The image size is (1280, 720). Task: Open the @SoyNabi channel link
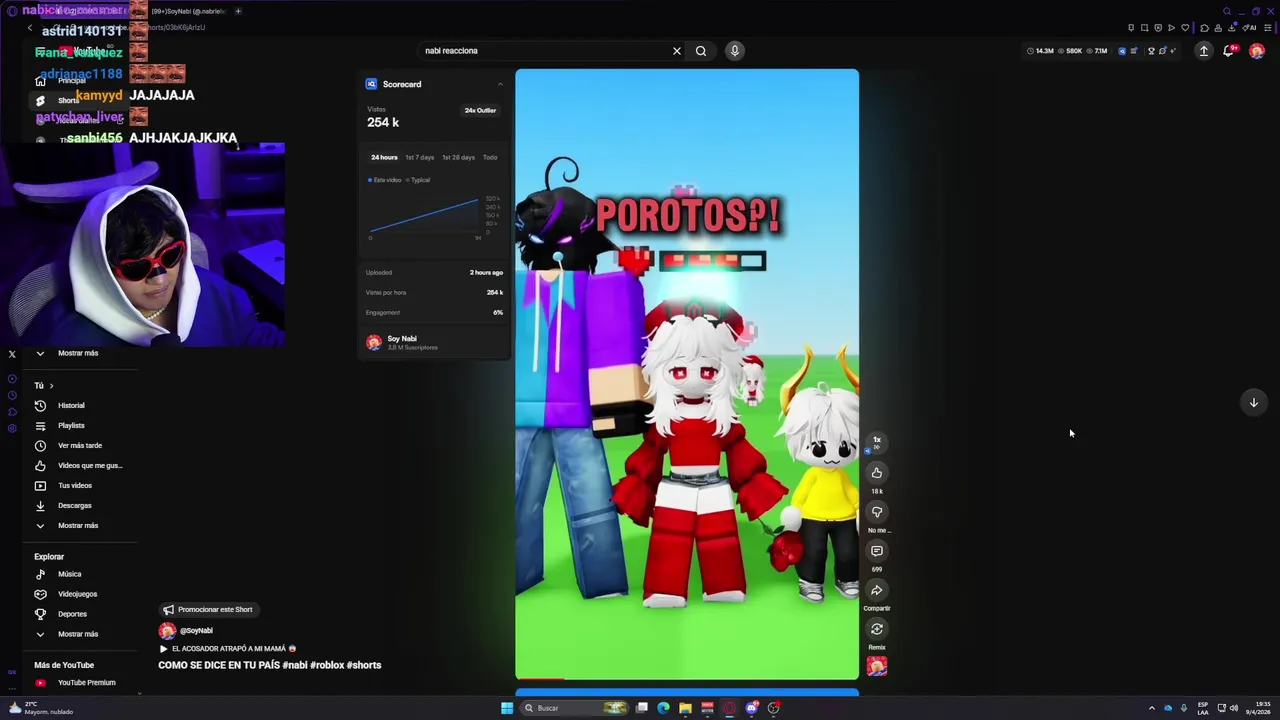[x=196, y=631]
